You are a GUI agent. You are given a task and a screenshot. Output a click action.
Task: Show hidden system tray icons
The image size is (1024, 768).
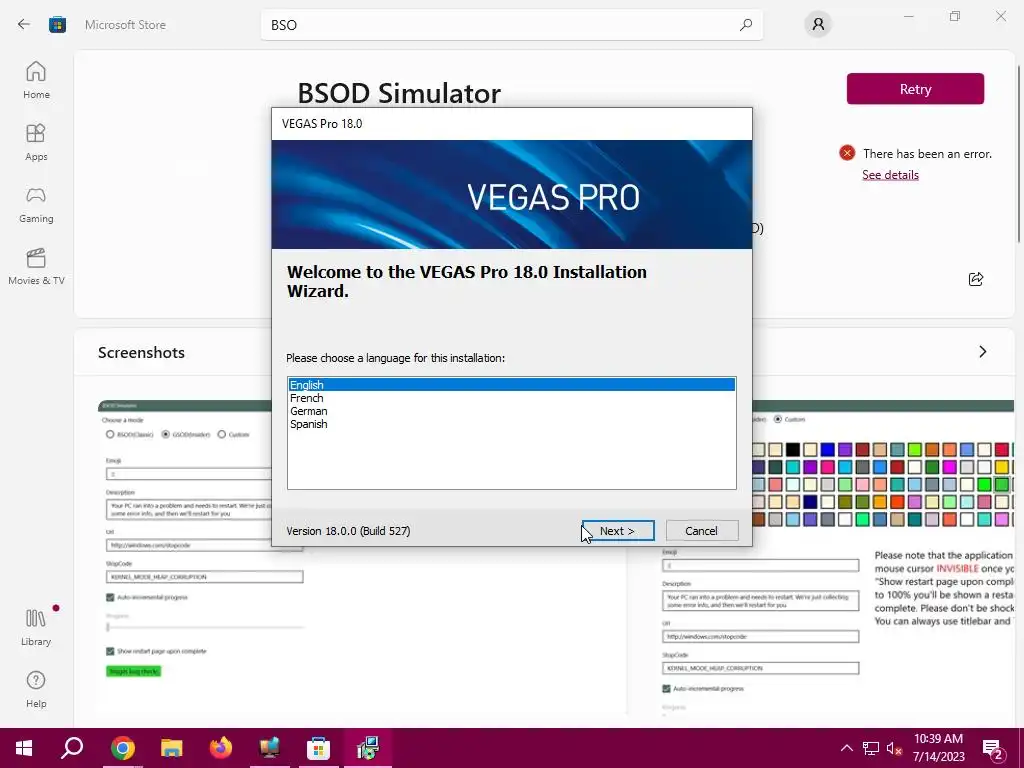(x=846, y=748)
